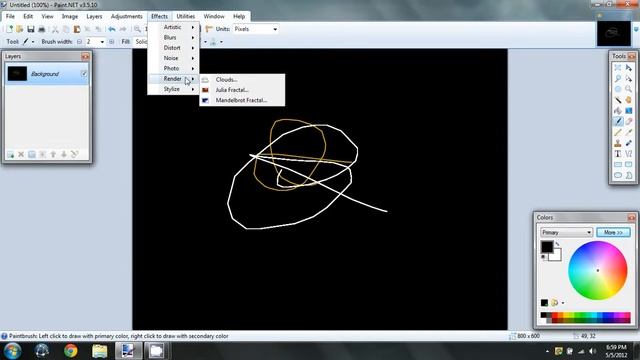Open the Primary color selector dropdown
Screen dimensions: 640x360
(566, 232)
